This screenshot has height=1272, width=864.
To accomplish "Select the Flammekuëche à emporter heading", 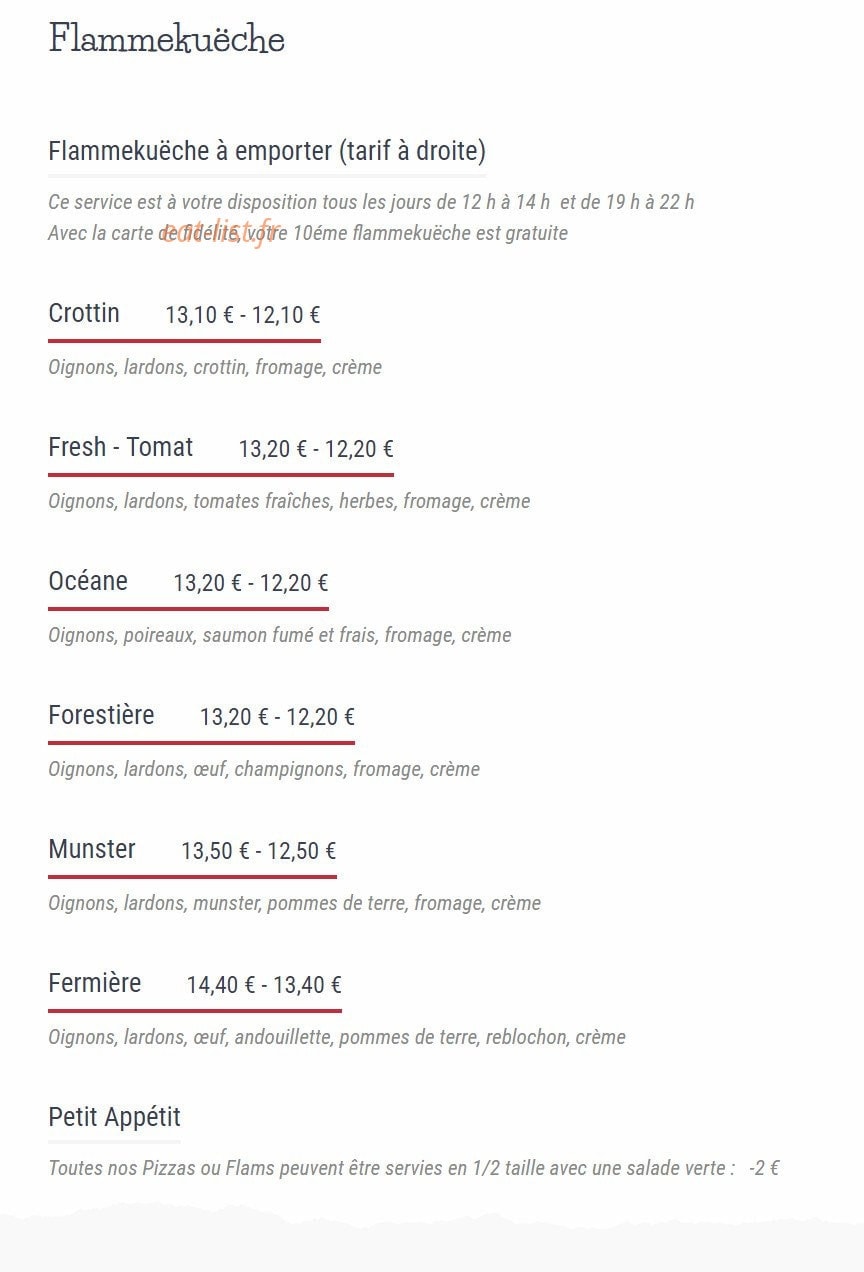I will 267,151.
